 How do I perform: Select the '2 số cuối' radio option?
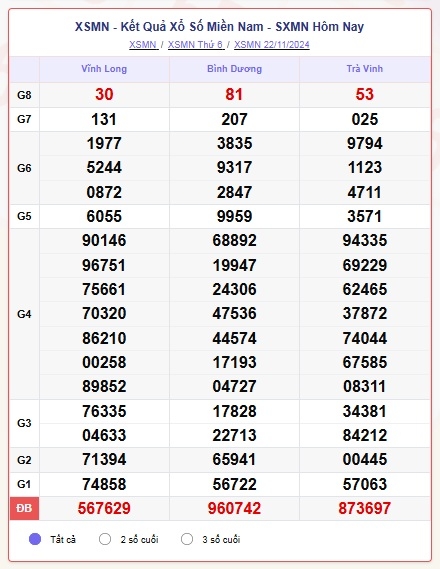point(105,539)
